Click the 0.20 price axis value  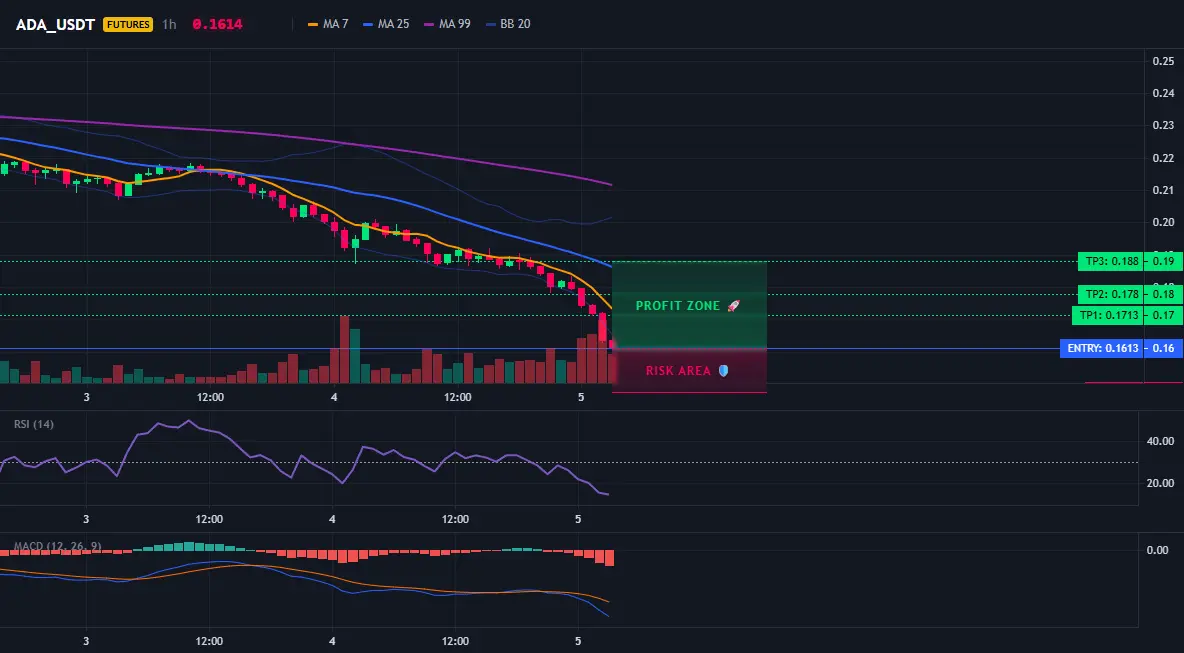coord(1164,222)
